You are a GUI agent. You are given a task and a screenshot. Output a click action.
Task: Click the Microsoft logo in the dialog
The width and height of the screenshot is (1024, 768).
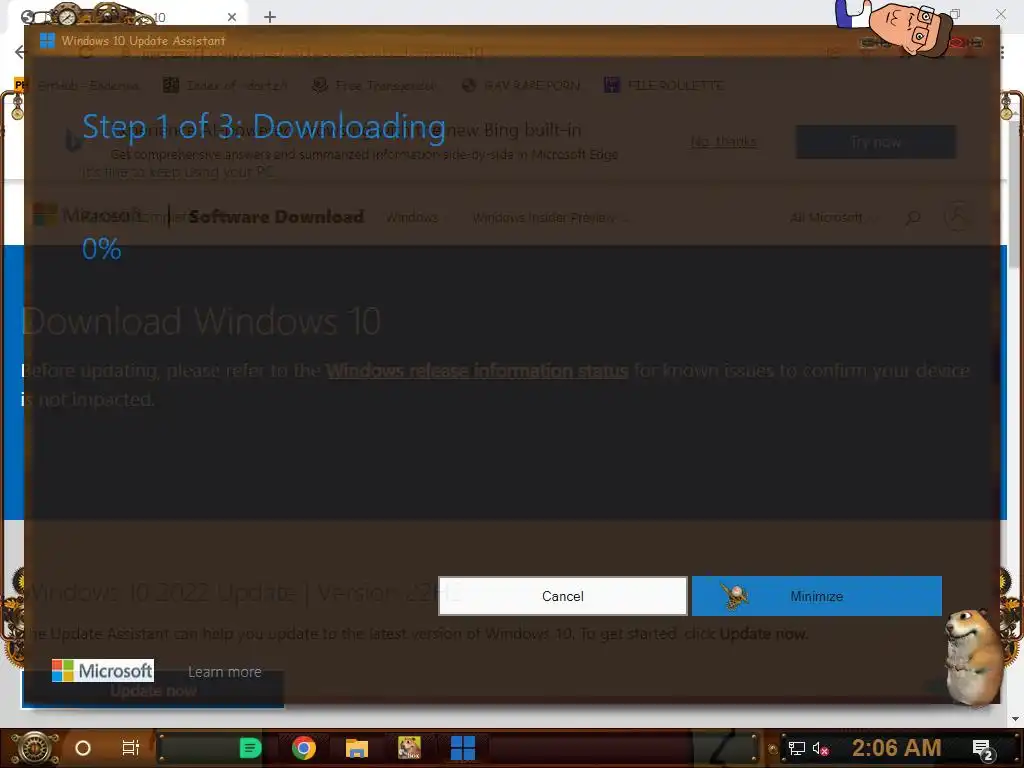[x=103, y=671]
